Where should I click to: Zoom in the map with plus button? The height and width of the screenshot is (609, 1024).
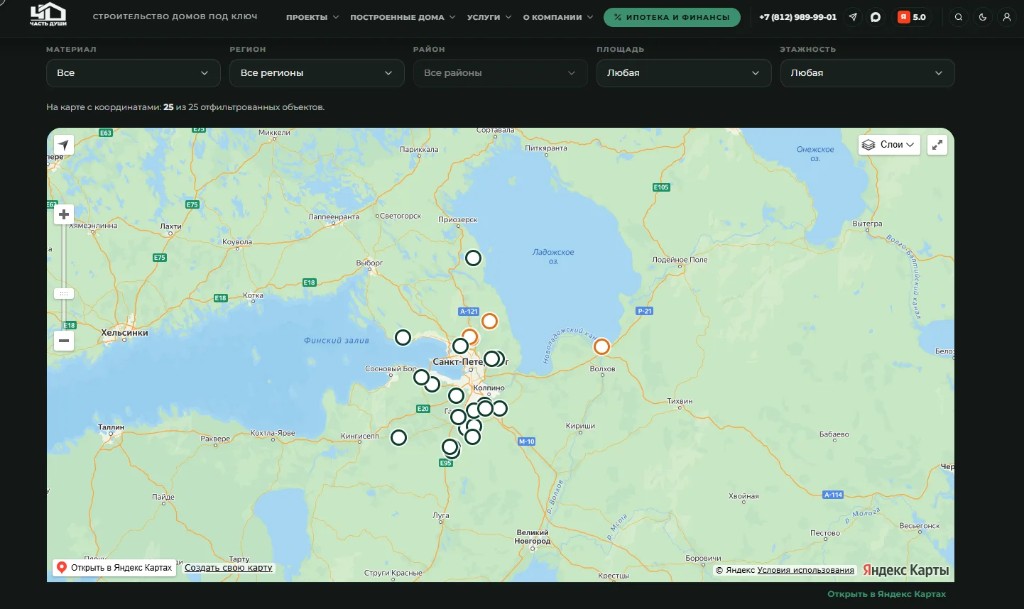click(x=63, y=214)
